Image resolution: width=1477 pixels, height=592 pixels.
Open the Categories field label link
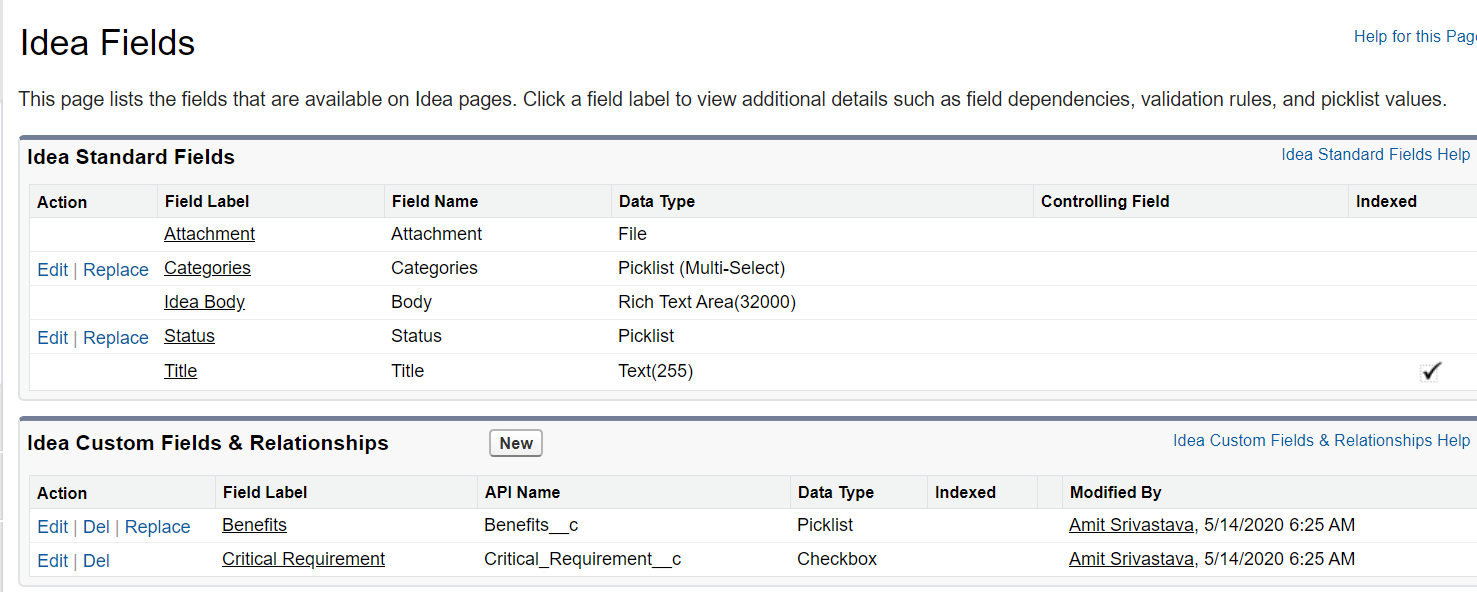point(207,268)
